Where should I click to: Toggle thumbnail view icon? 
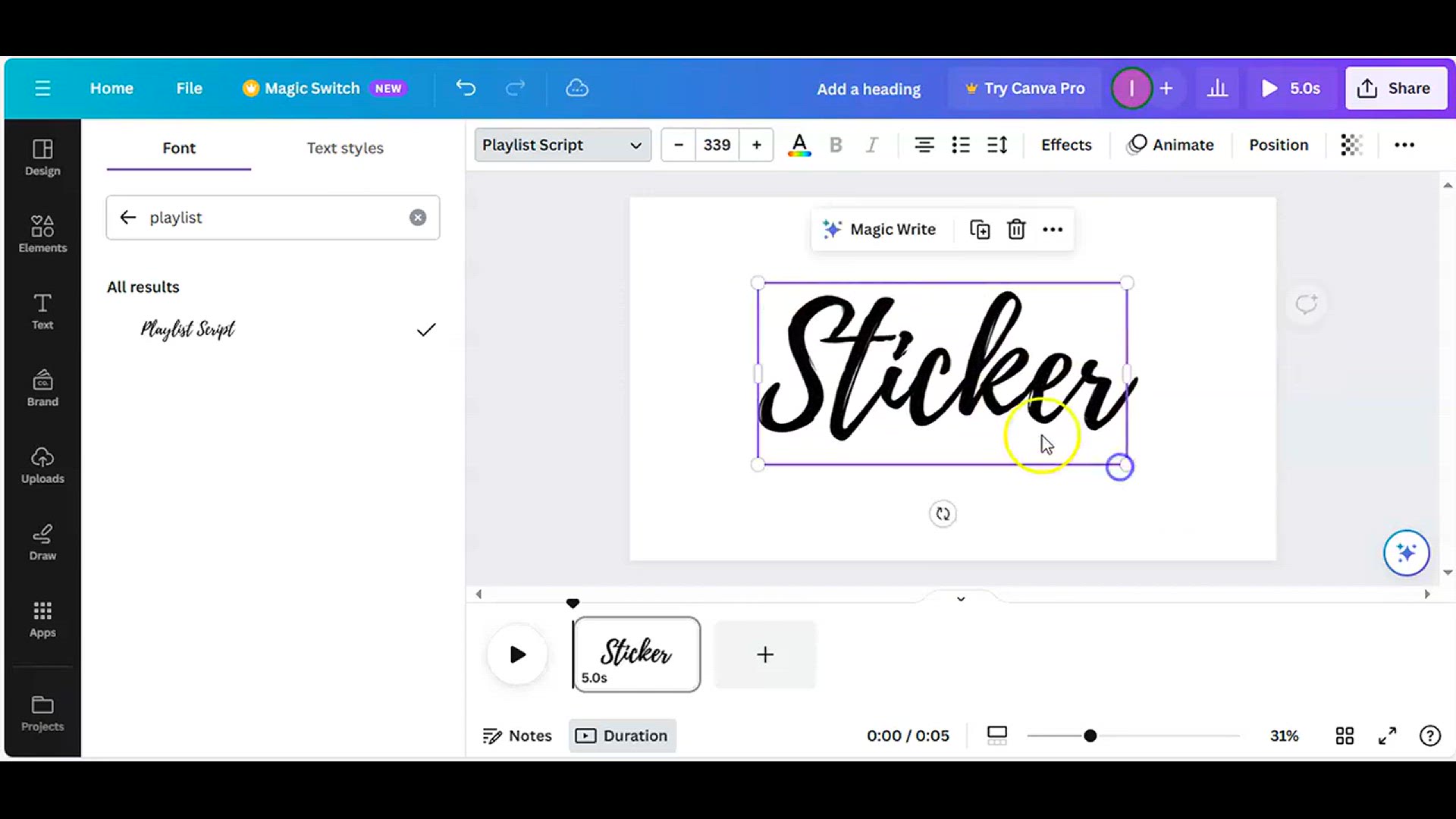[997, 736]
